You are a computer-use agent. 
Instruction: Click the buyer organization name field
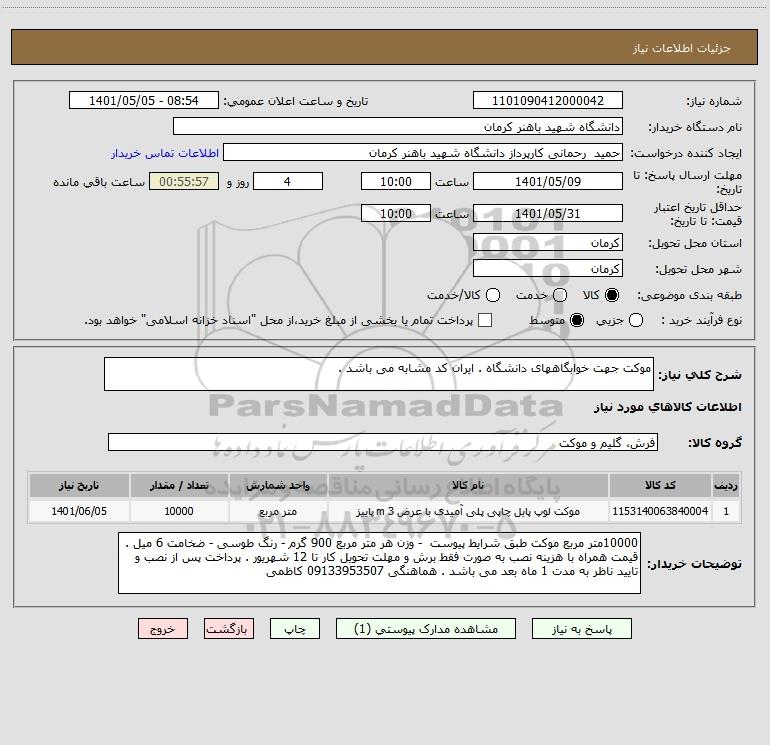click(398, 126)
